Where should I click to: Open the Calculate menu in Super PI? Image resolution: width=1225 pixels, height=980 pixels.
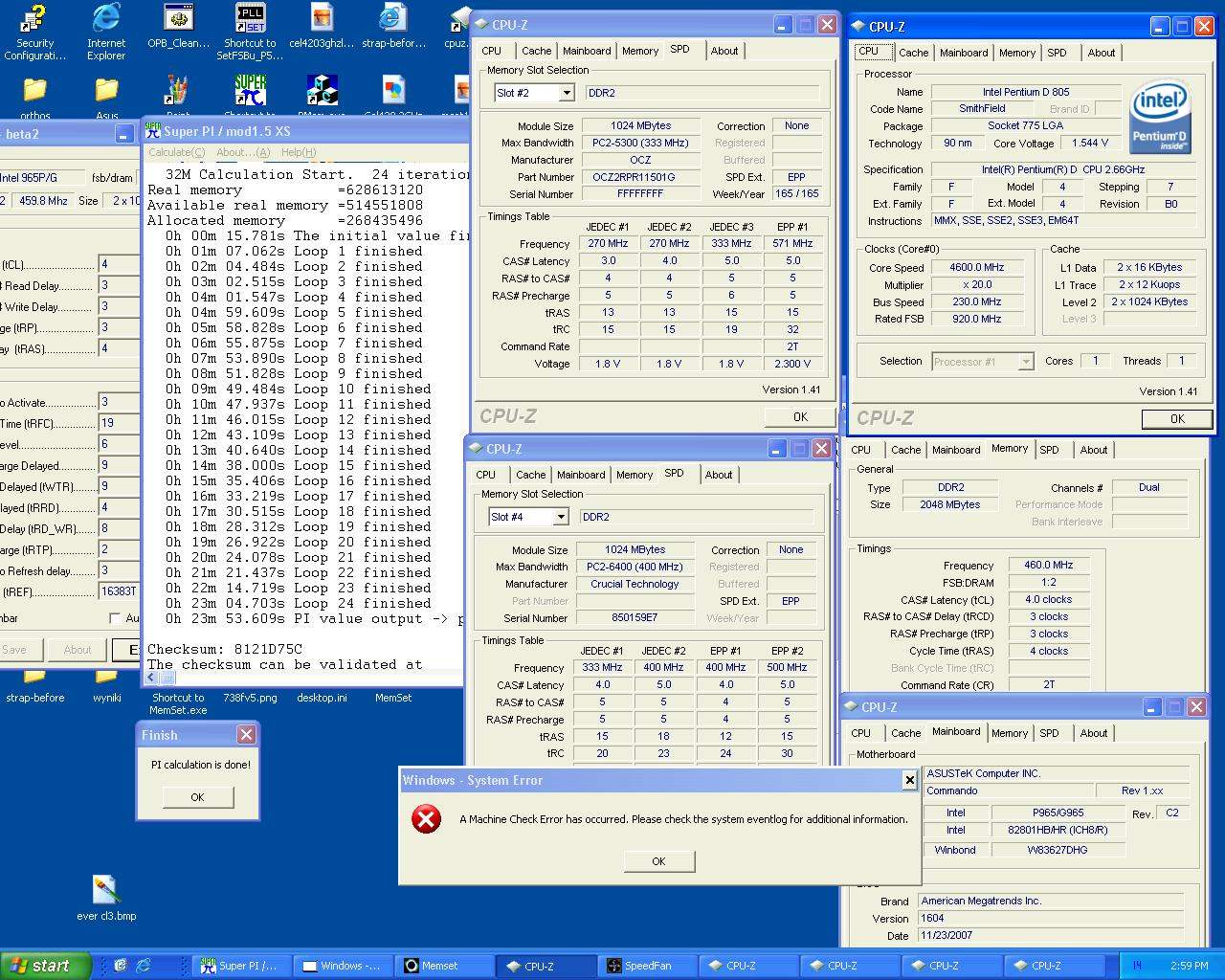(x=176, y=152)
